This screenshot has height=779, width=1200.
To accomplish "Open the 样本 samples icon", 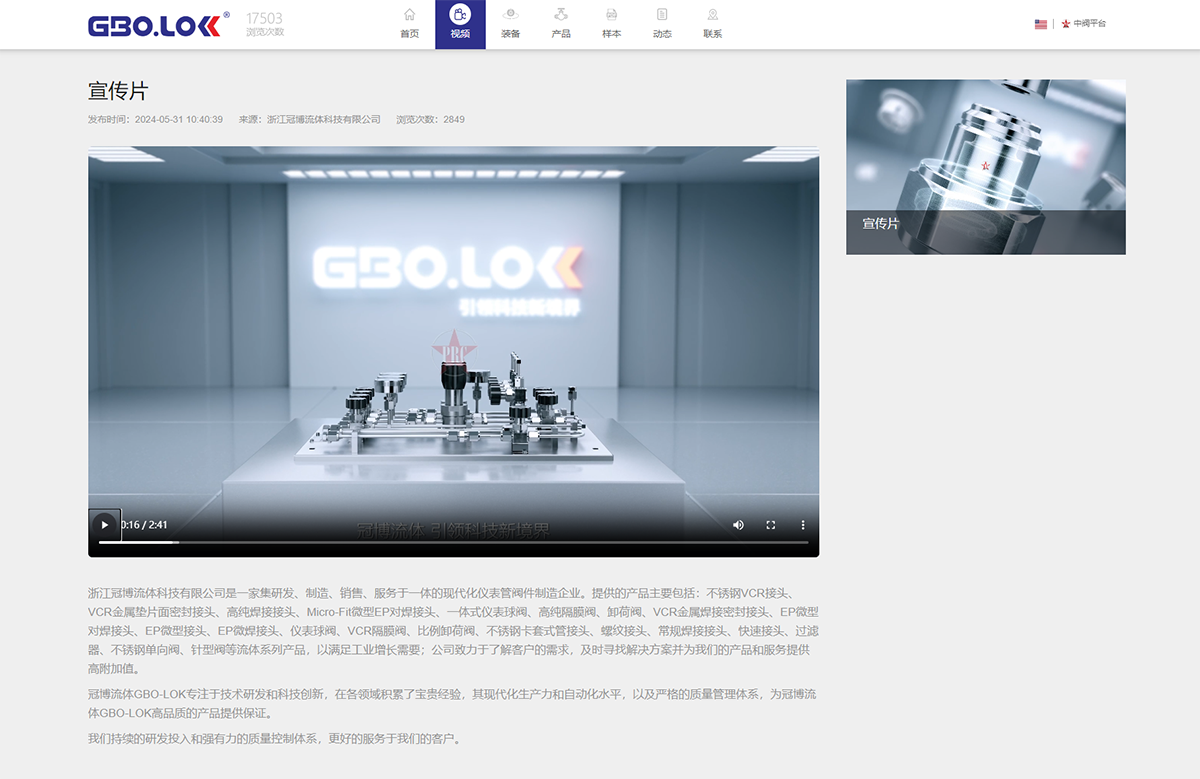I will tap(611, 15).
